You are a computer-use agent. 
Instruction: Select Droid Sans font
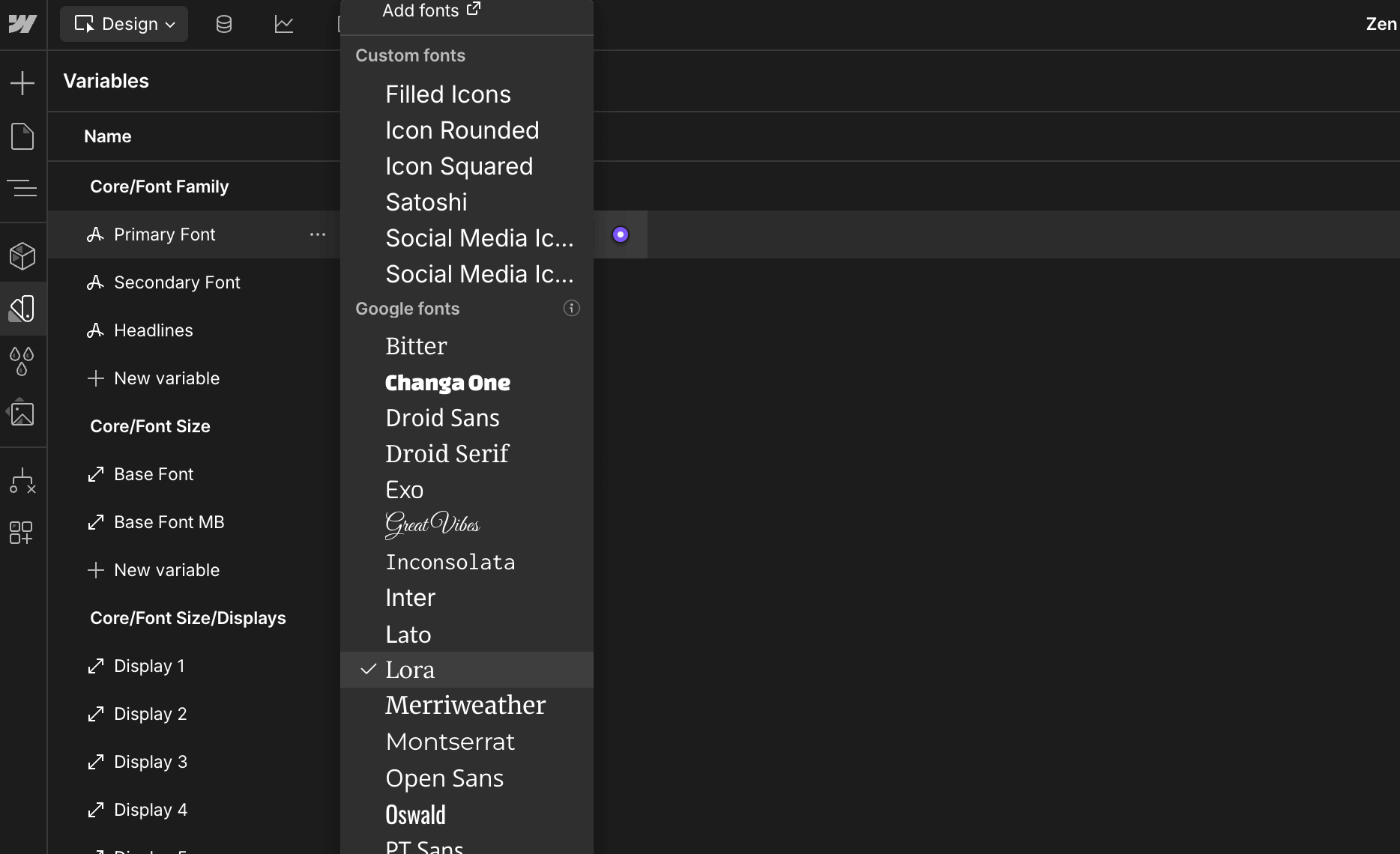pyautogui.click(x=467, y=418)
